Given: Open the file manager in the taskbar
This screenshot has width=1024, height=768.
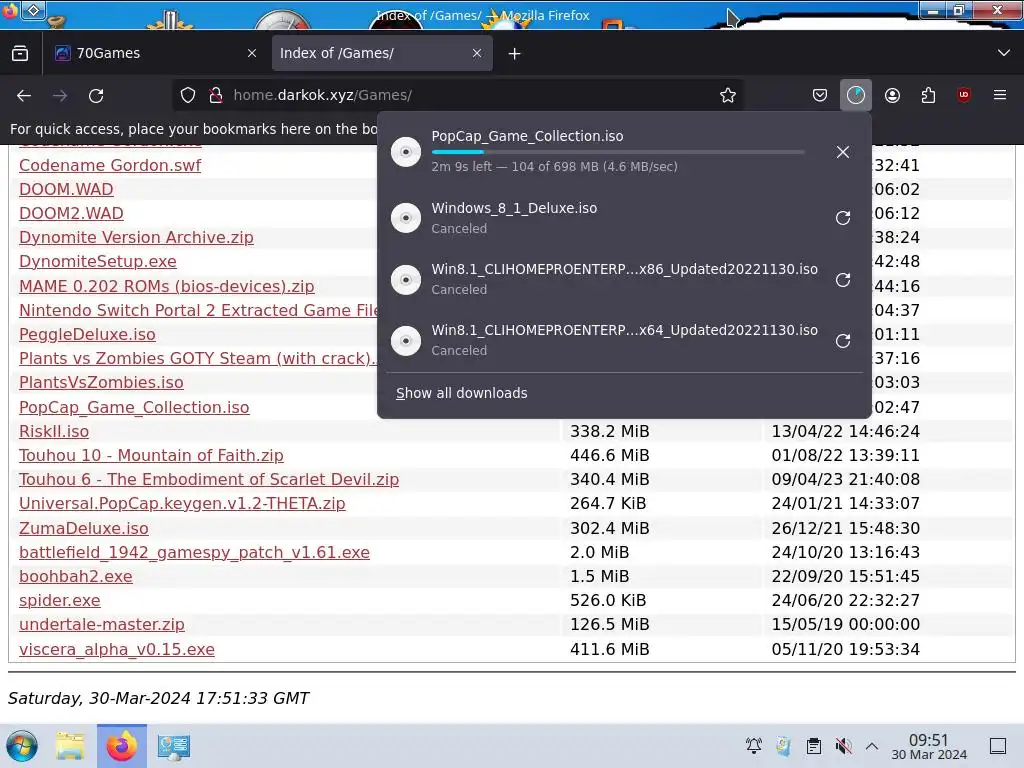Looking at the screenshot, I should click(70, 746).
